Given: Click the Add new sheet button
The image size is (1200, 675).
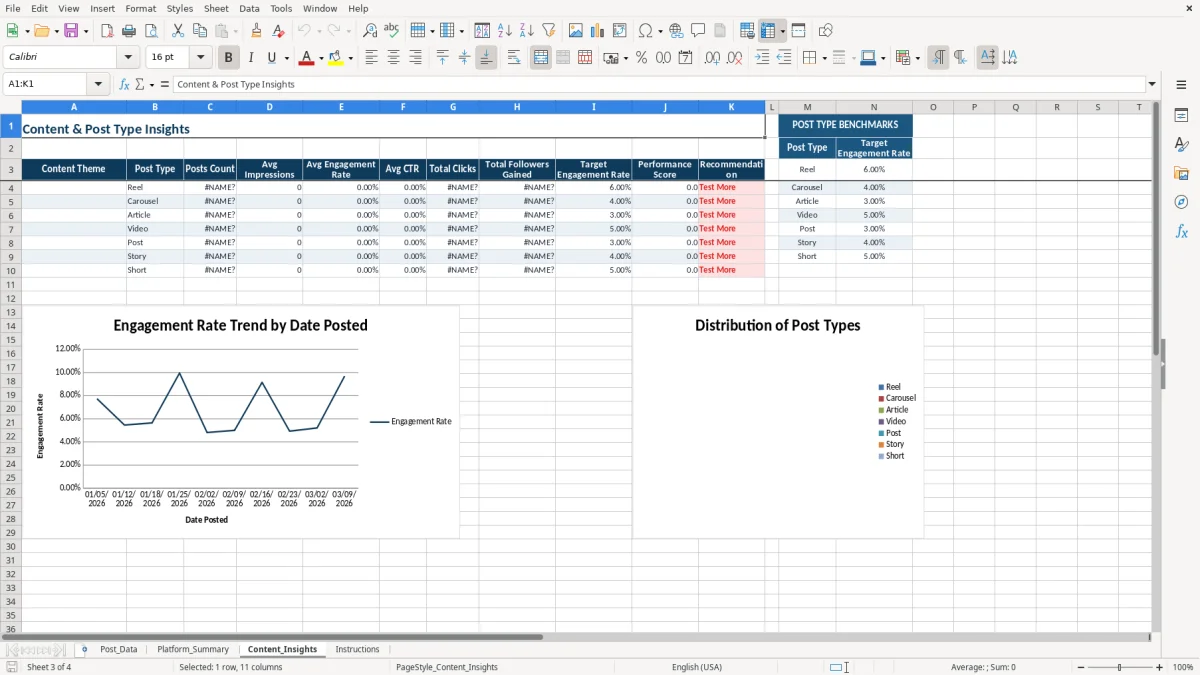Looking at the screenshot, I should 84,649.
